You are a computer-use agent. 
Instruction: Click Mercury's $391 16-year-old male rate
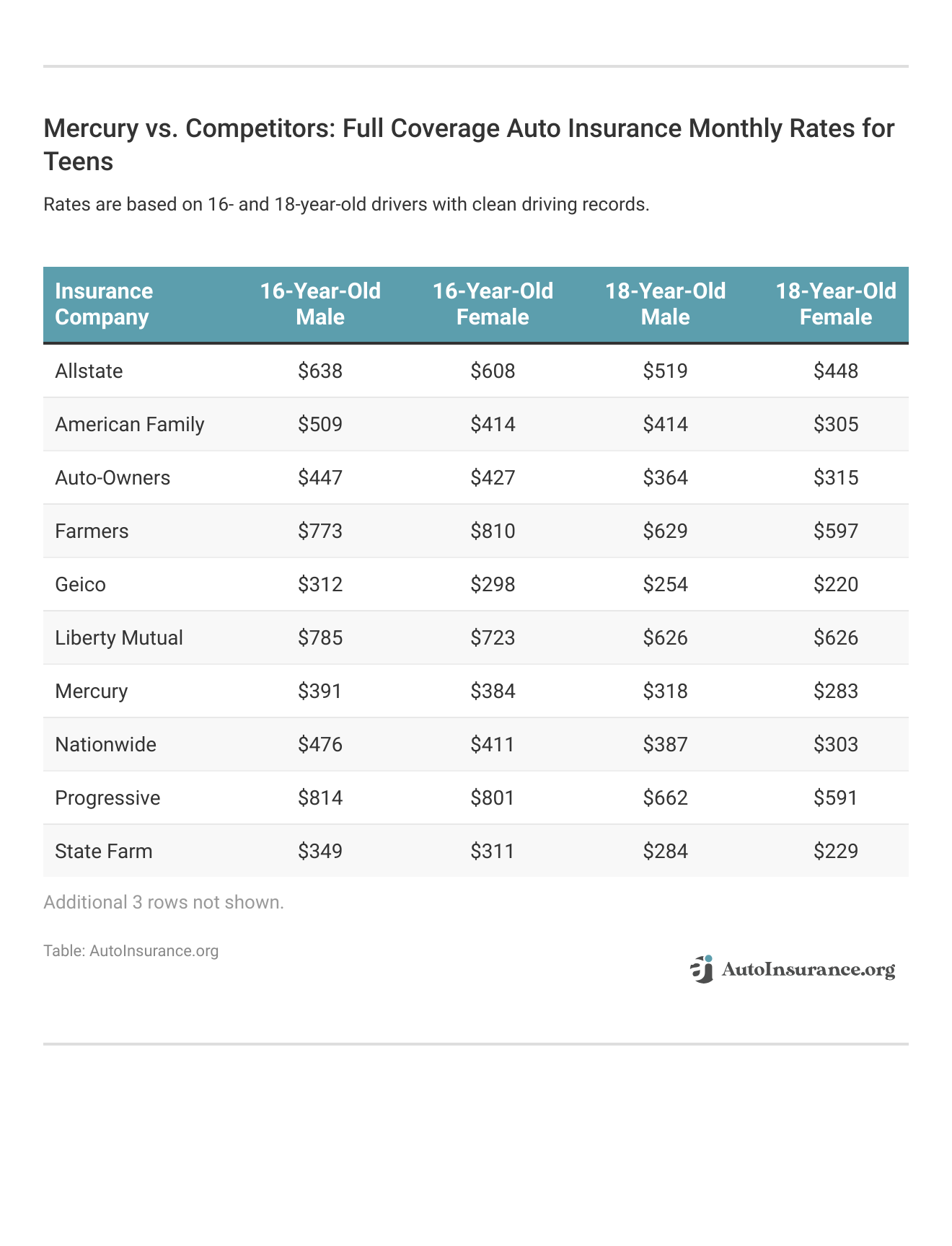[320, 691]
